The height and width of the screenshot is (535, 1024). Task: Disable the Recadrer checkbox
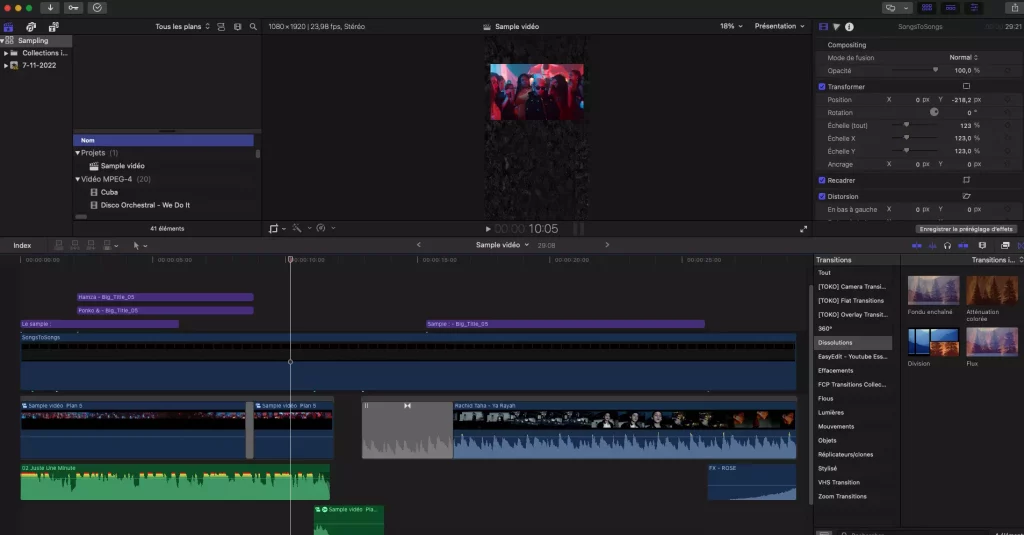coord(822,180)
